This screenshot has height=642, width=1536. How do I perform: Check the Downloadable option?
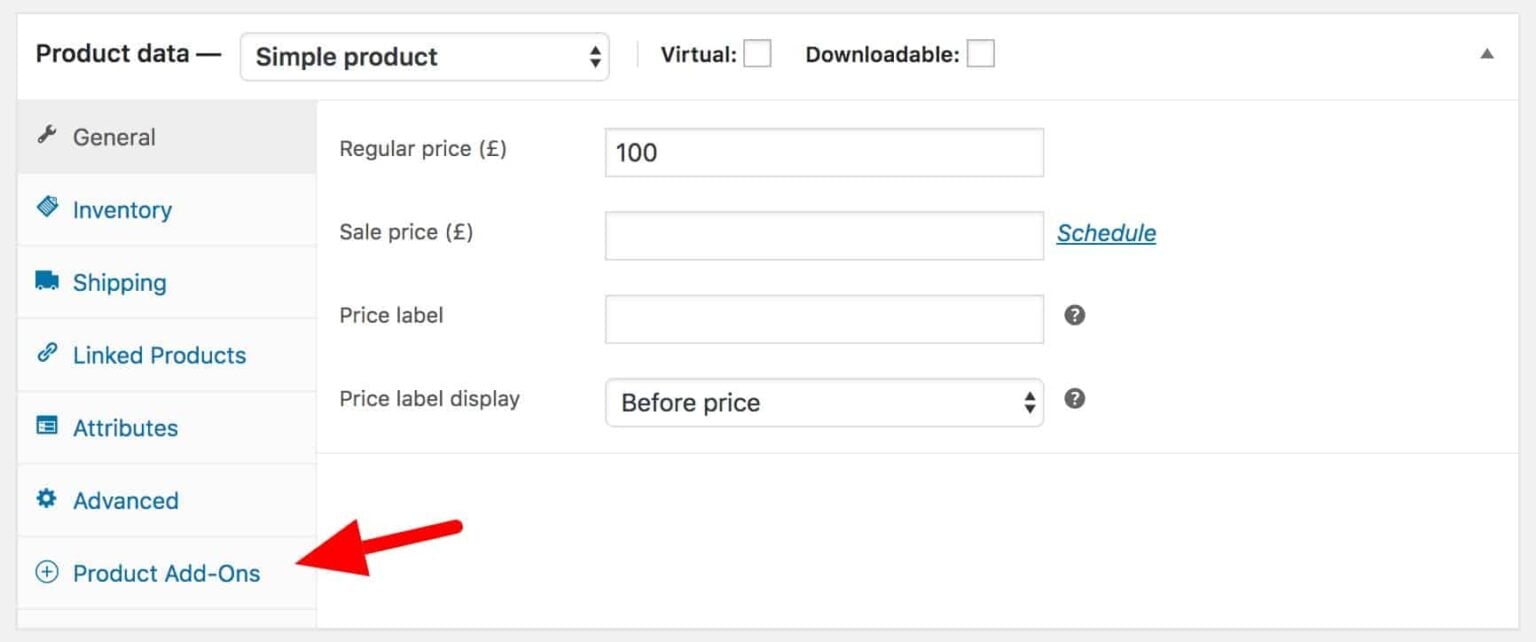pos(981,54)
